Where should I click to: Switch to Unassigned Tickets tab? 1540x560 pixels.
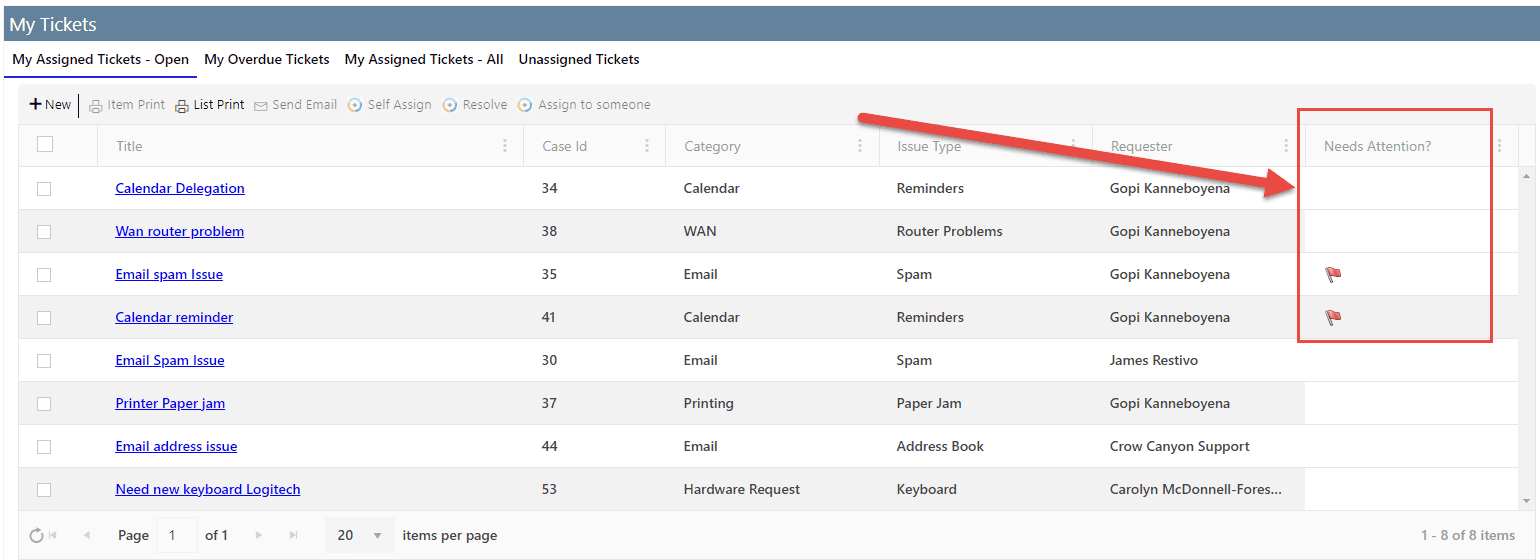pos(579,60)
